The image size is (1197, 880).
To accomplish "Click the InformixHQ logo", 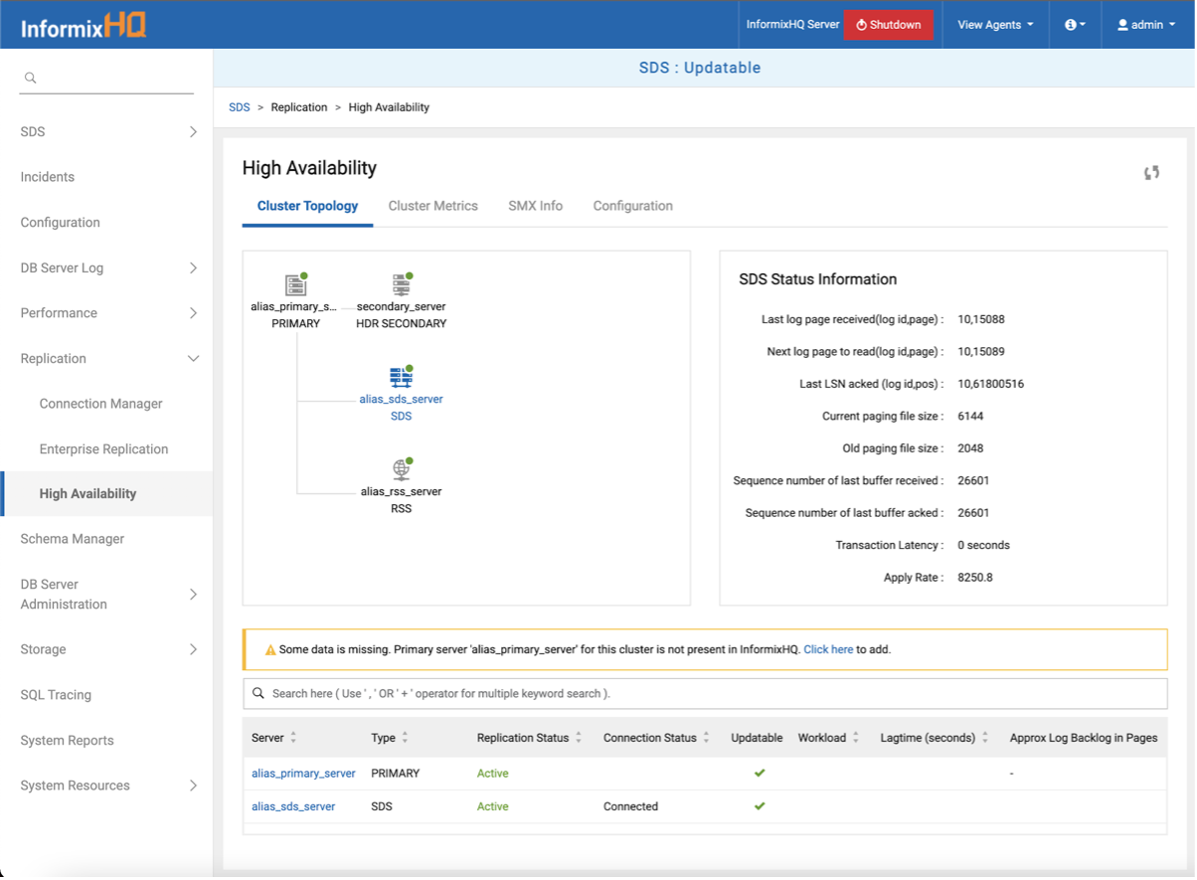I will click(84, 25).
